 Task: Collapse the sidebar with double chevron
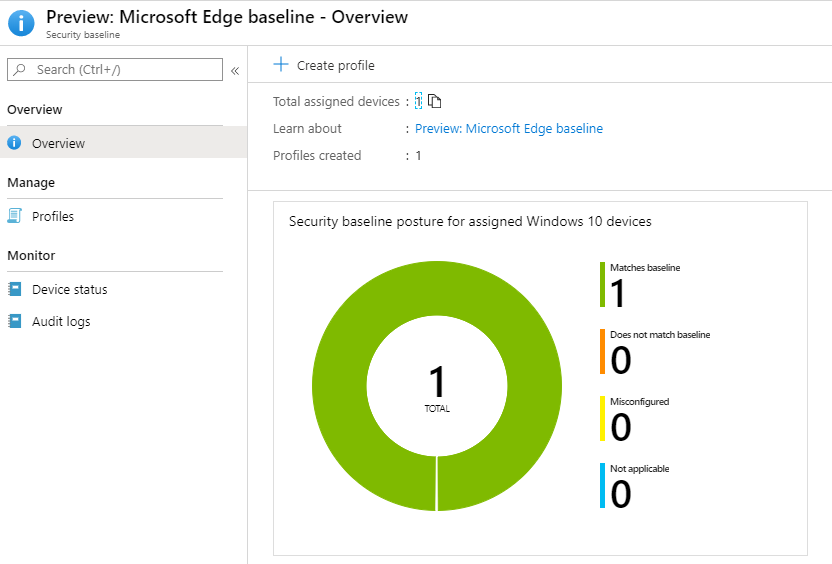235,71
